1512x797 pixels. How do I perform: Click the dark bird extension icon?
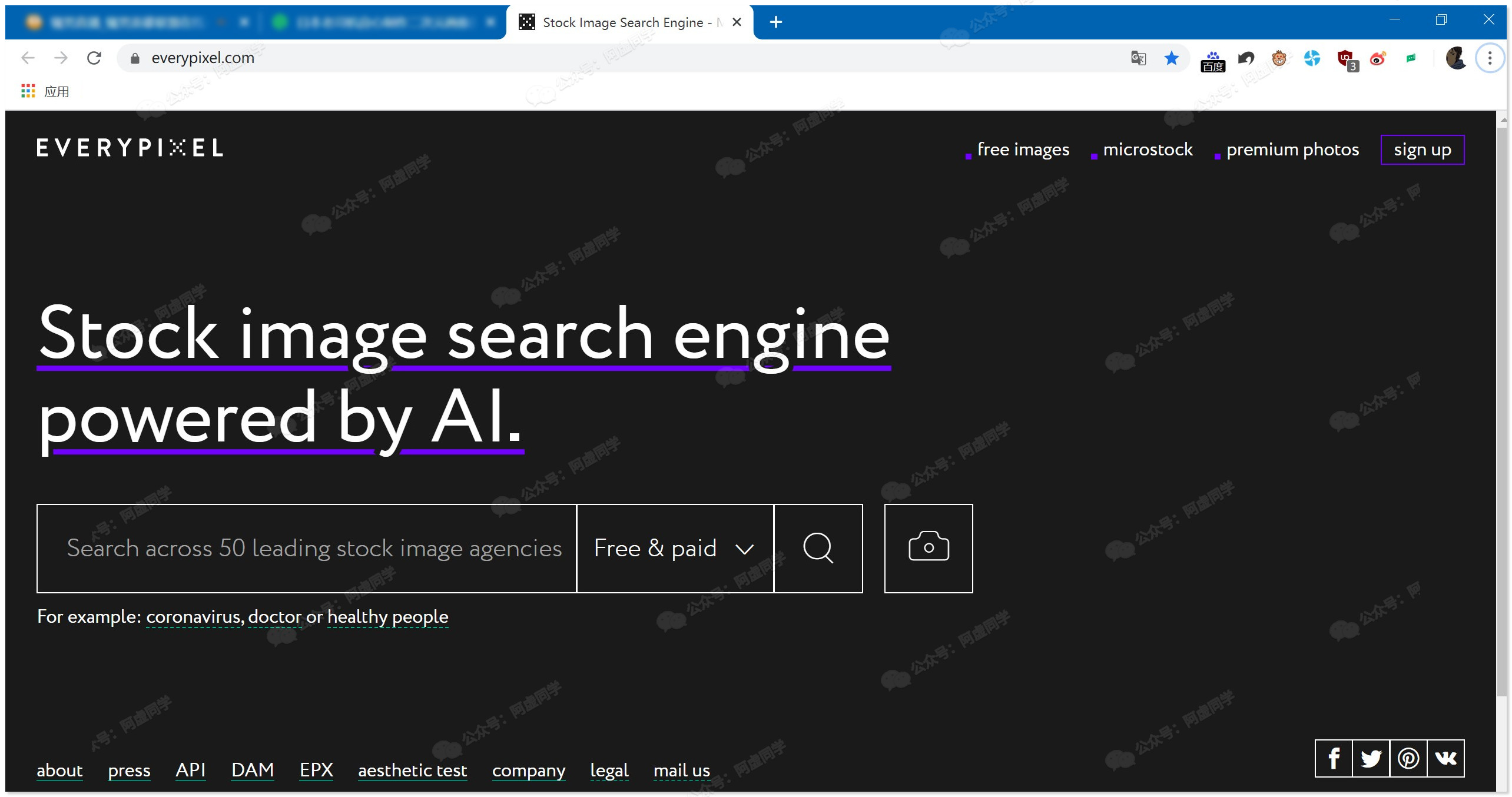click(1246, 58)
